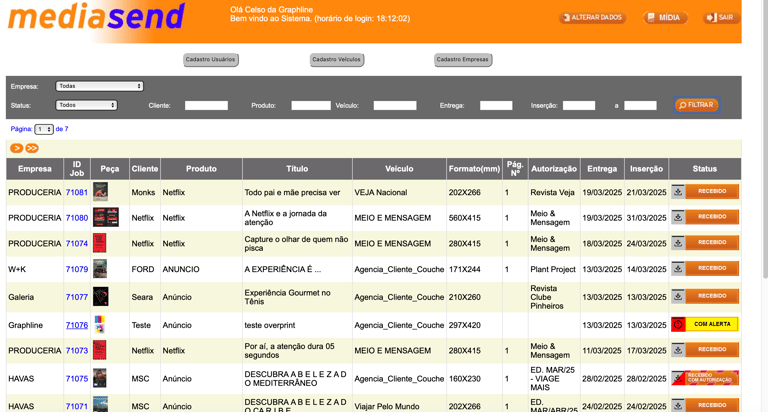The image size is (768, 412).
Task: Click the Status column header
Action: coord(705,169)
